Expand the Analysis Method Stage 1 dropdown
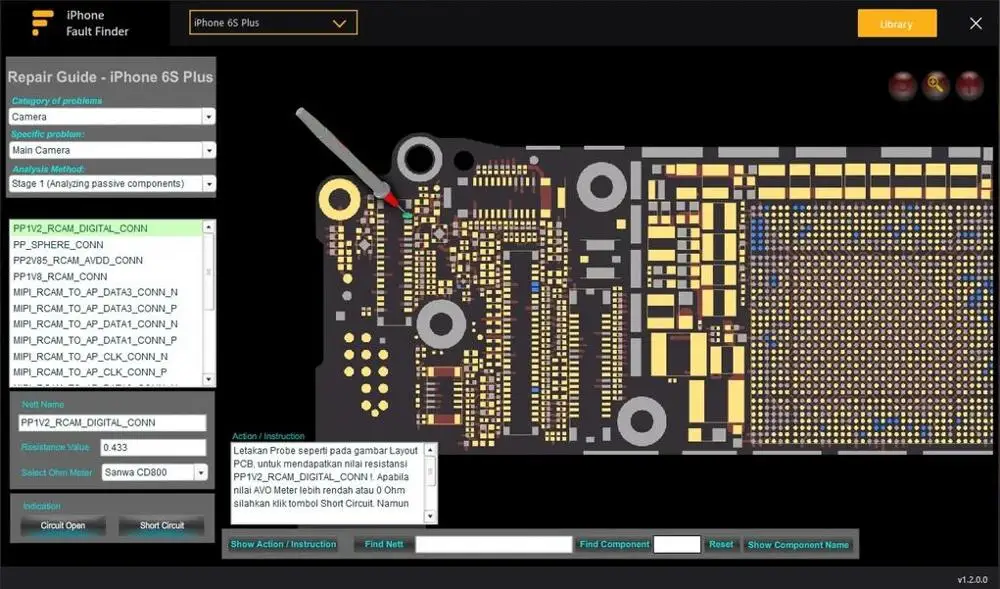 [x=209, y=184]
